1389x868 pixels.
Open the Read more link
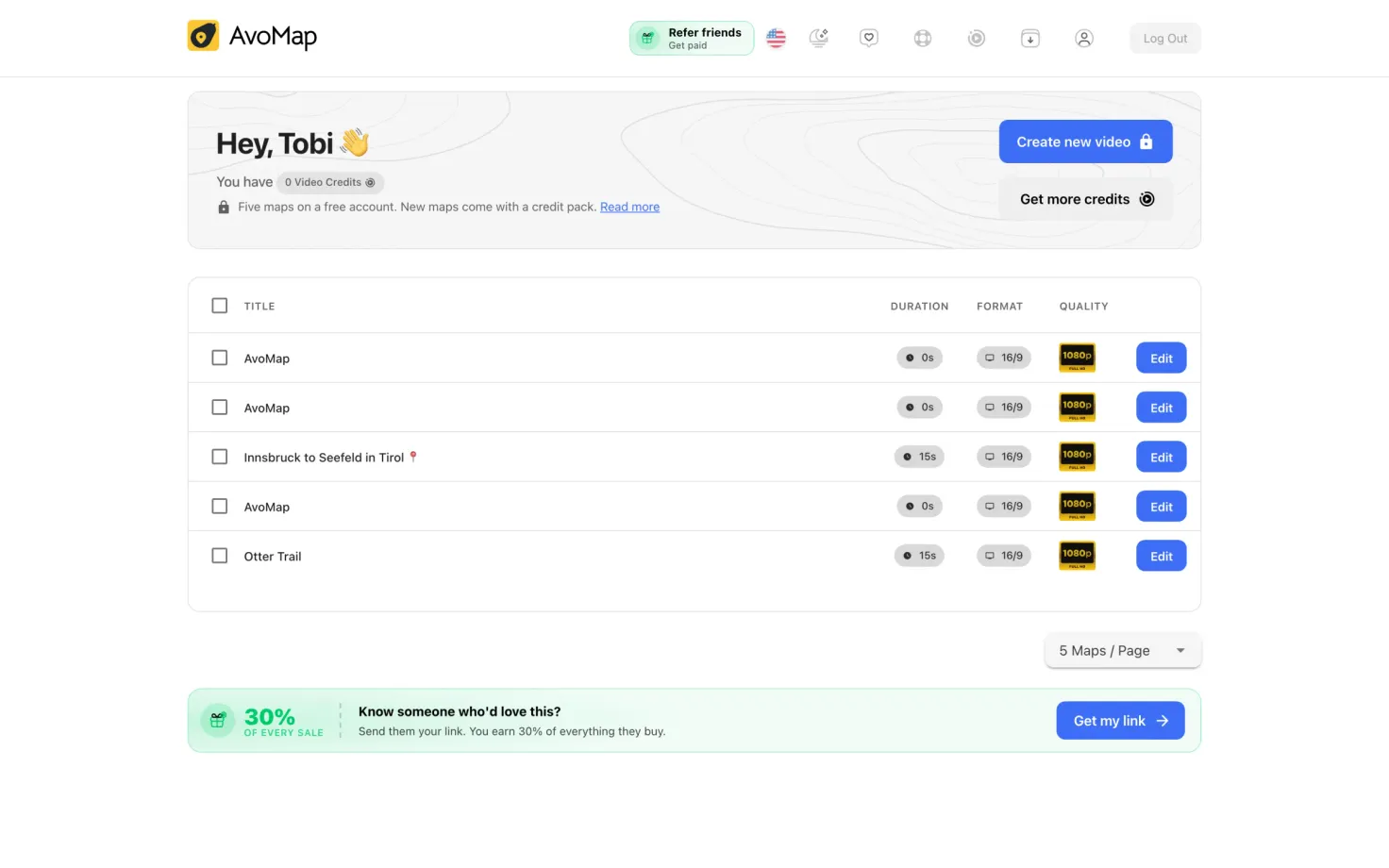630,208
